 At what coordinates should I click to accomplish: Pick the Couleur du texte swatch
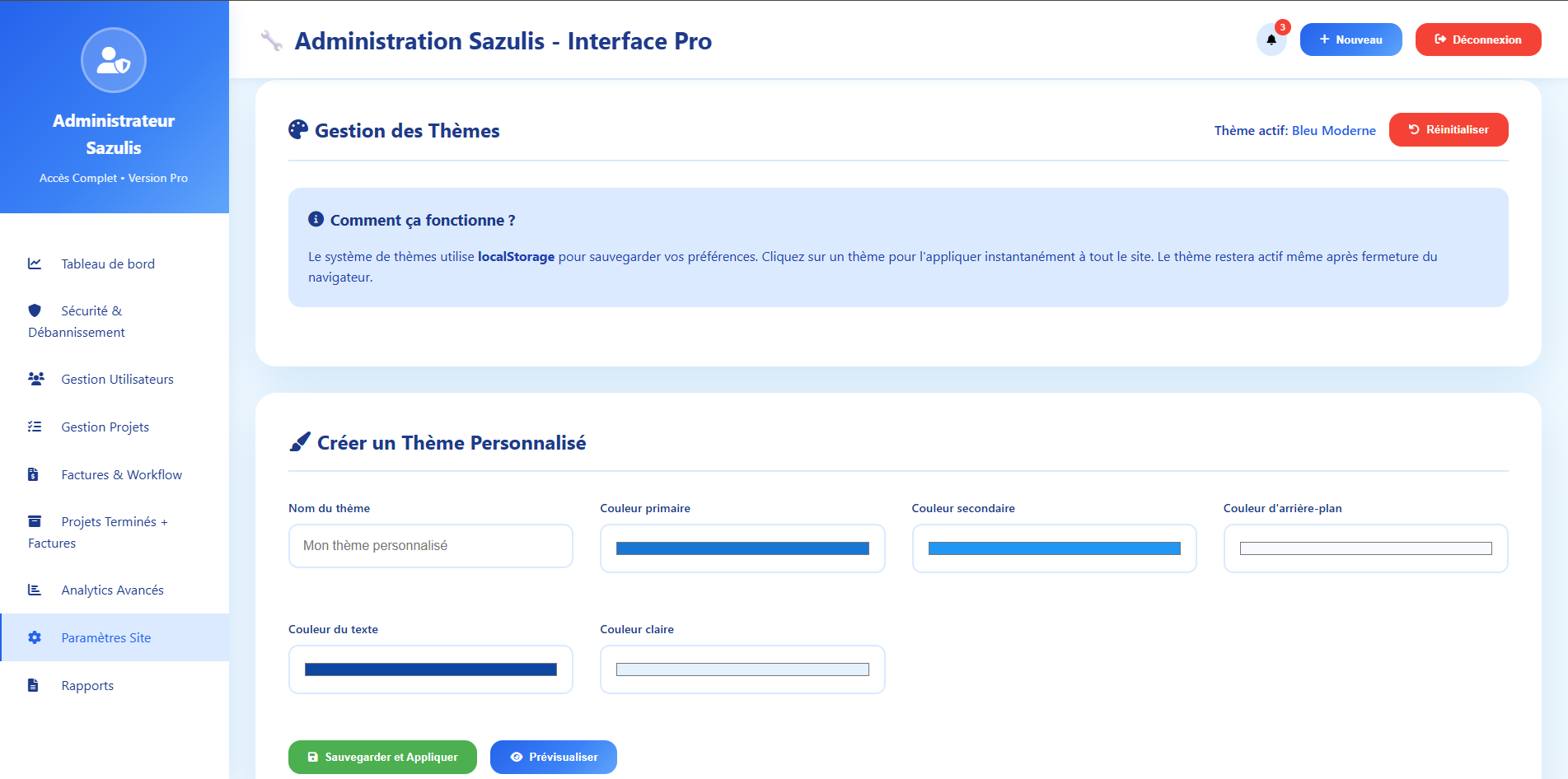pos(430,669)
